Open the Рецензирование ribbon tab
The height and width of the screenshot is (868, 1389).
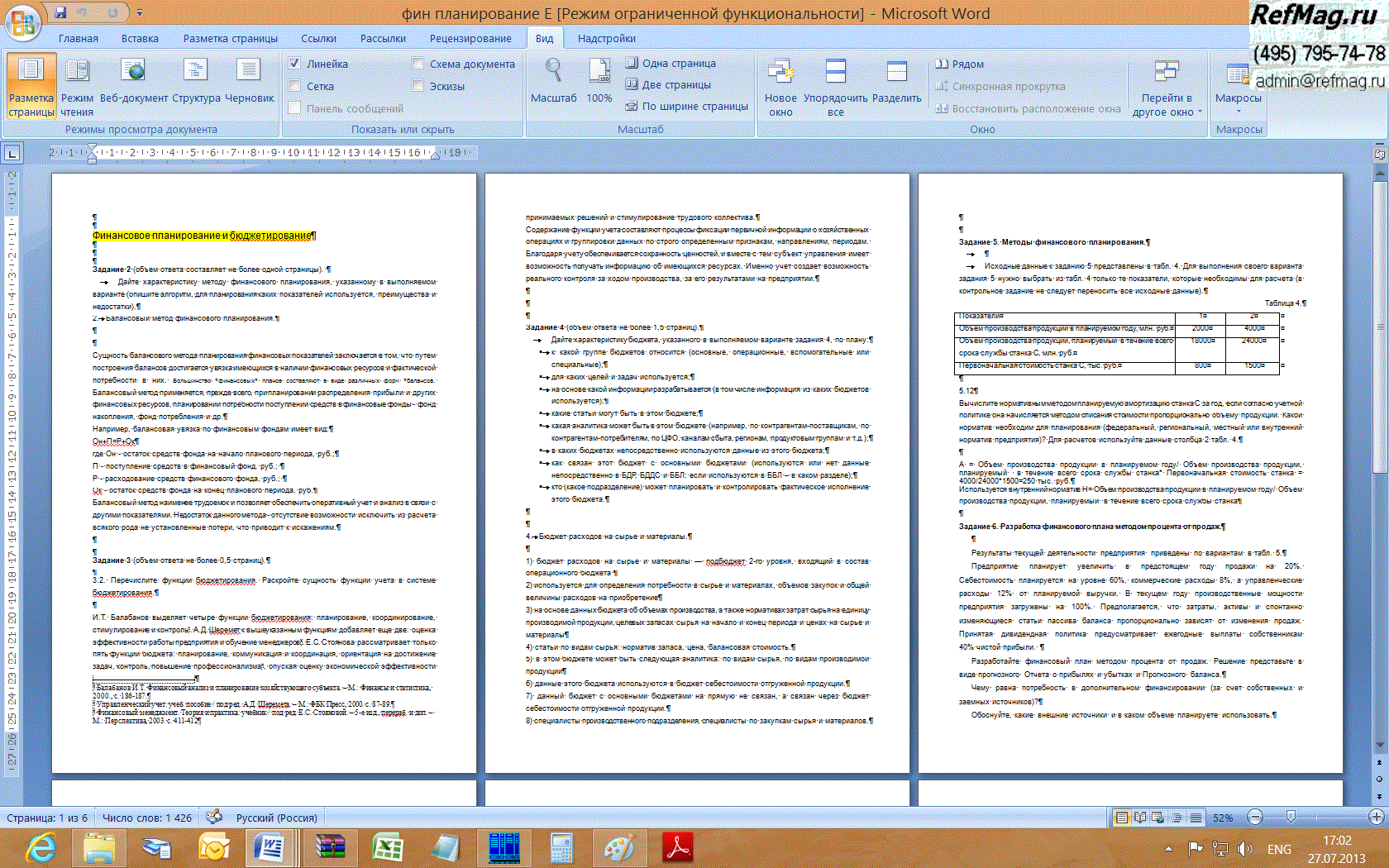click(470, 38)
